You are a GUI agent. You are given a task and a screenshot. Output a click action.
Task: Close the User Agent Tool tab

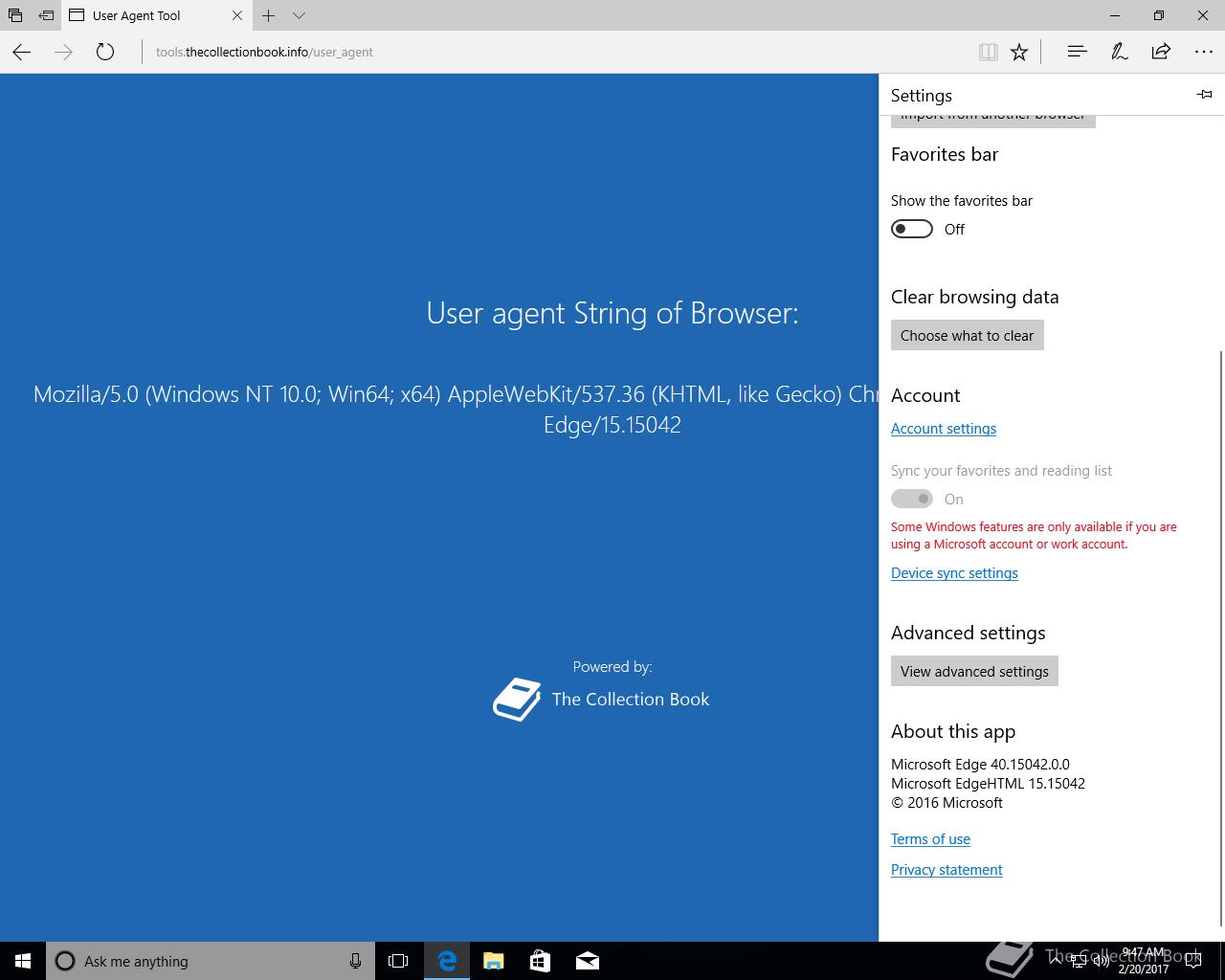pos(237,15)
